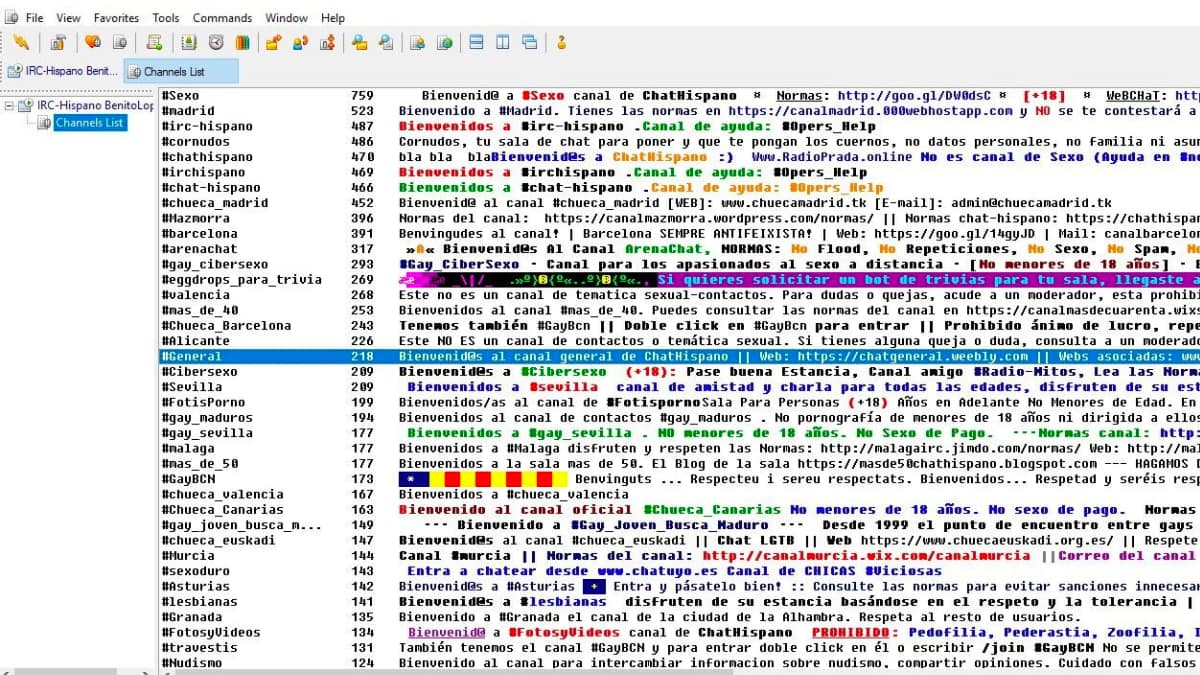Click the DCC Send folder toolbar icon

pos(271,43)
